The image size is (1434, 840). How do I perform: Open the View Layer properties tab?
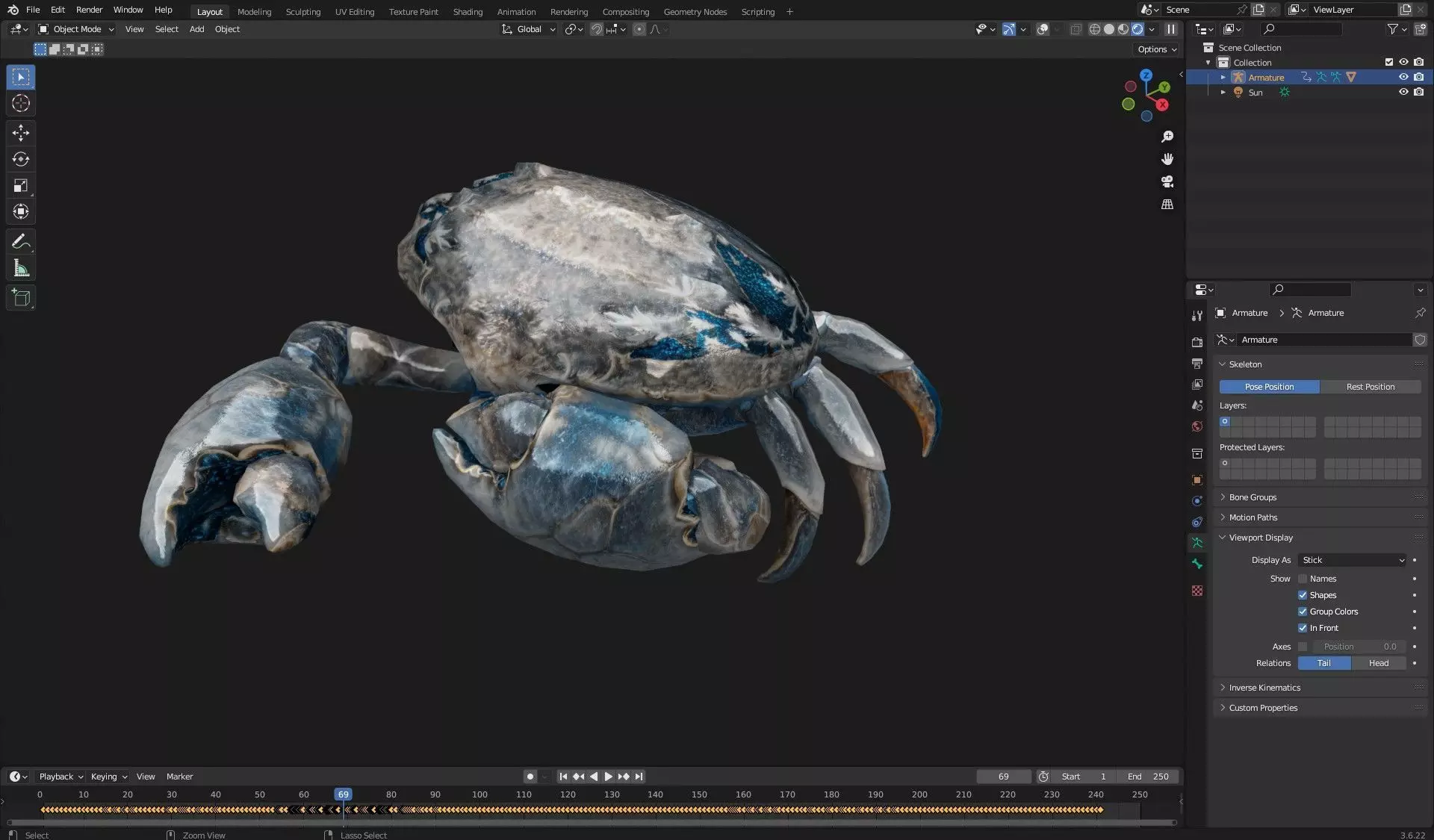pyautogui.click(x=1197, y=384)
